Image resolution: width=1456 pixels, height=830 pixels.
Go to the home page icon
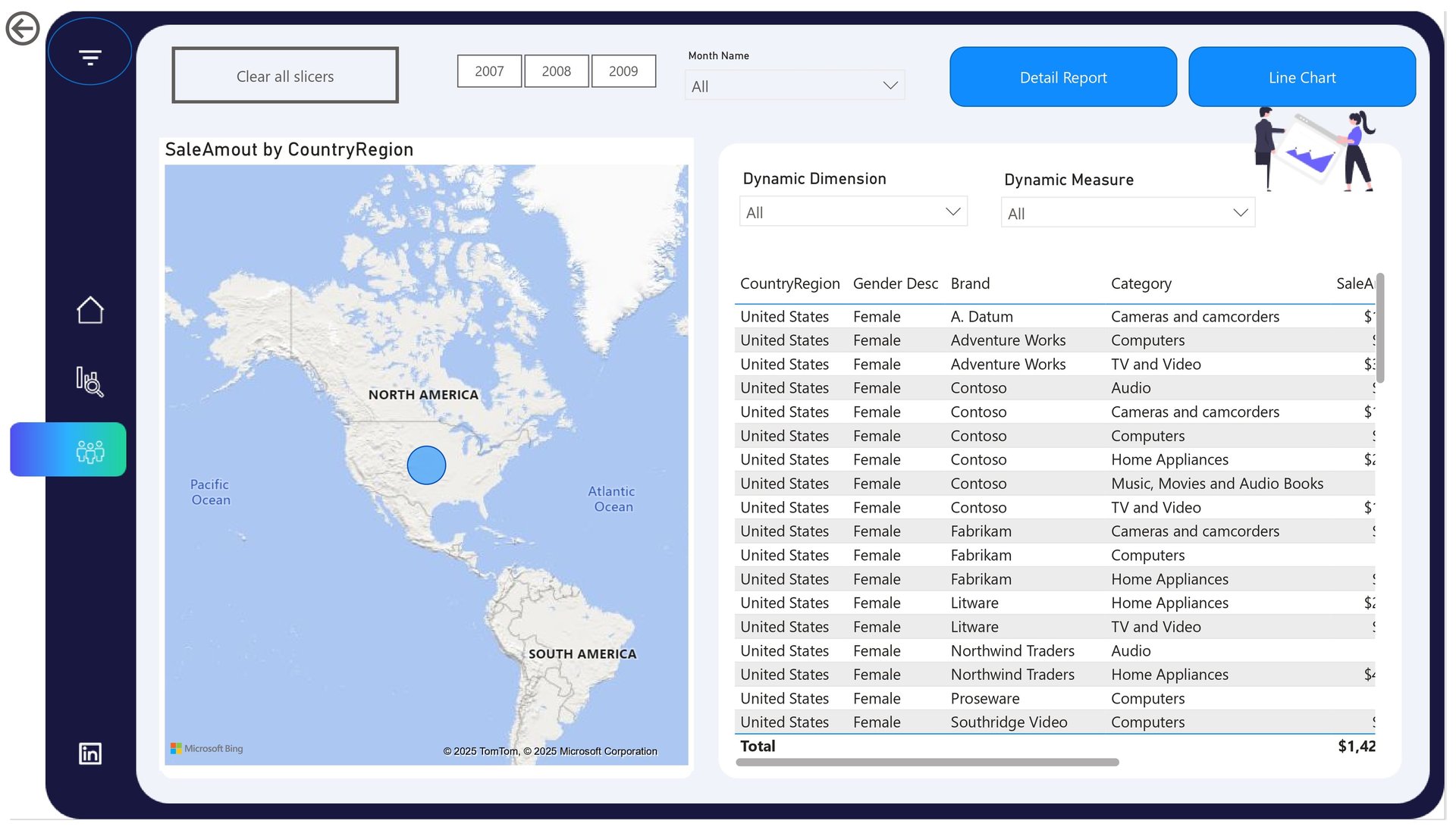point(89,310)
